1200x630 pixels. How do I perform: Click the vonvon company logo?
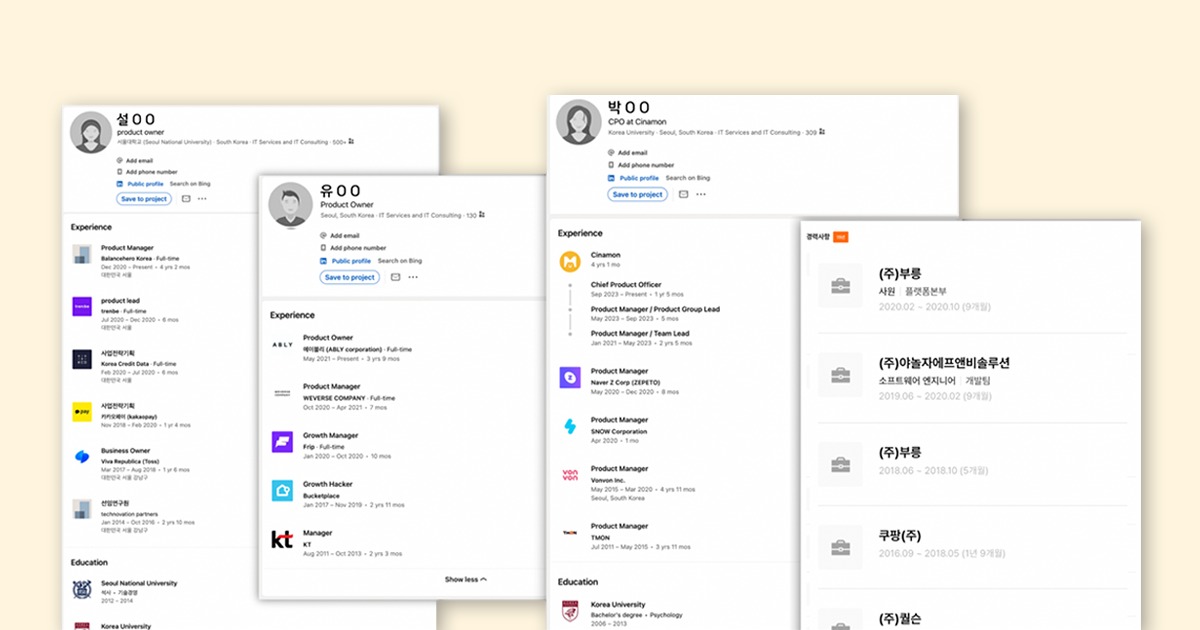pos(570,476)
